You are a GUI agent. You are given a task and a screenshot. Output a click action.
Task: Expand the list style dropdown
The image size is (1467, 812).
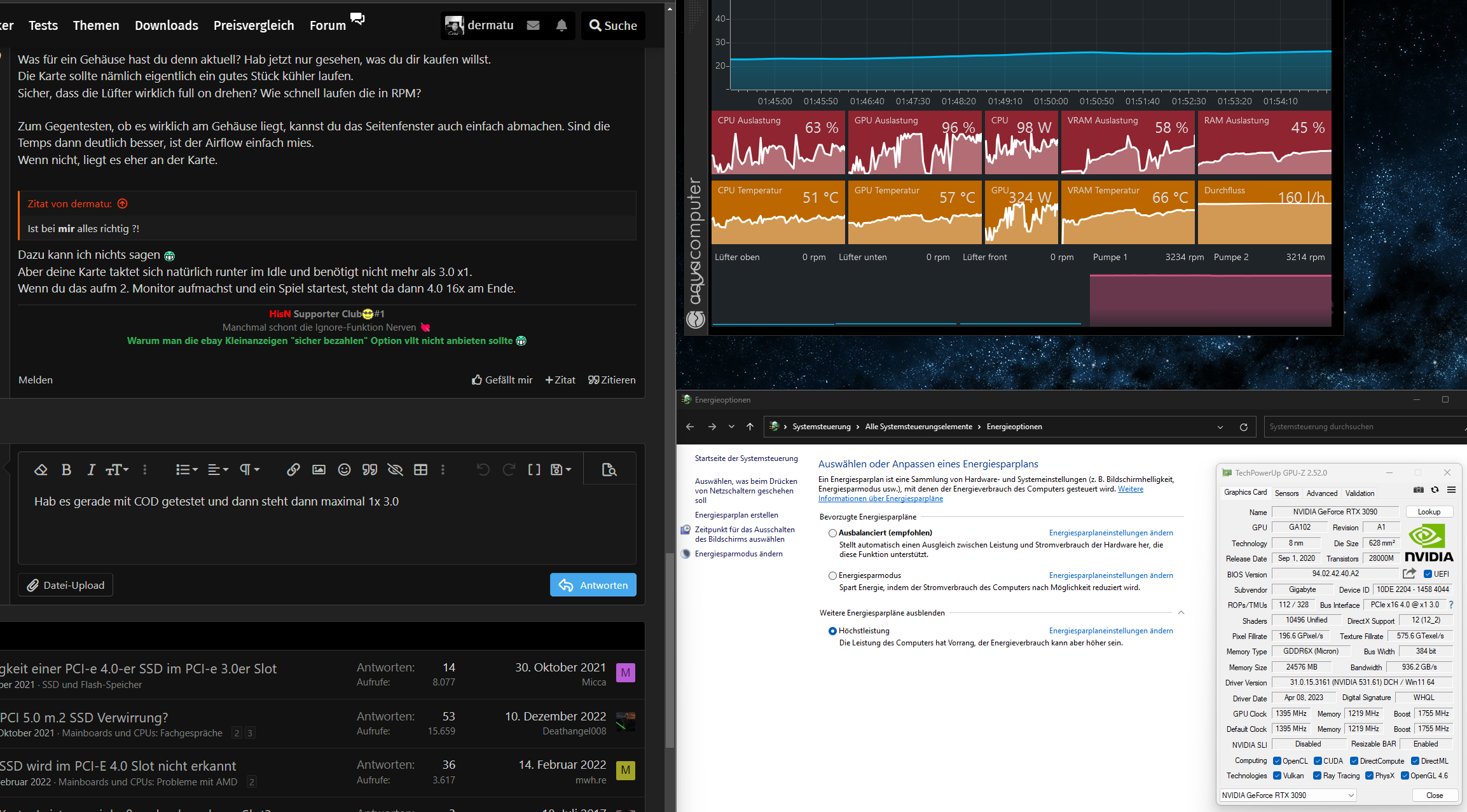tap(186, 470)
